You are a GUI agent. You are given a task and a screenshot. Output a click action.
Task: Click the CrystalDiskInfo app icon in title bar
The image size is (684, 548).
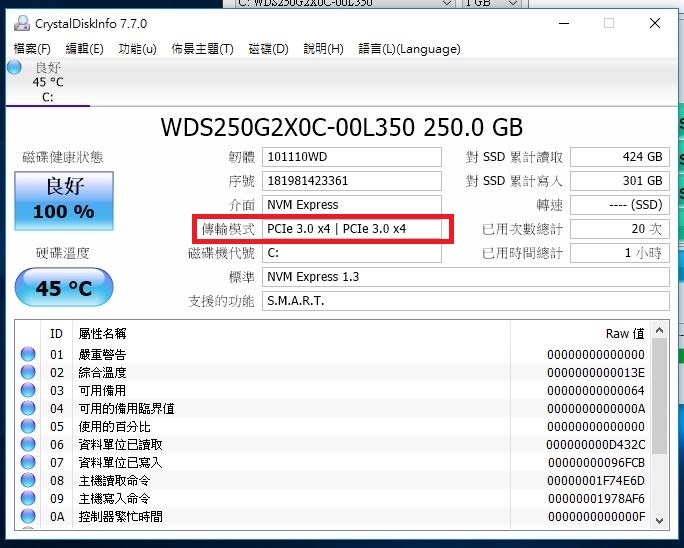coord(22,23)
